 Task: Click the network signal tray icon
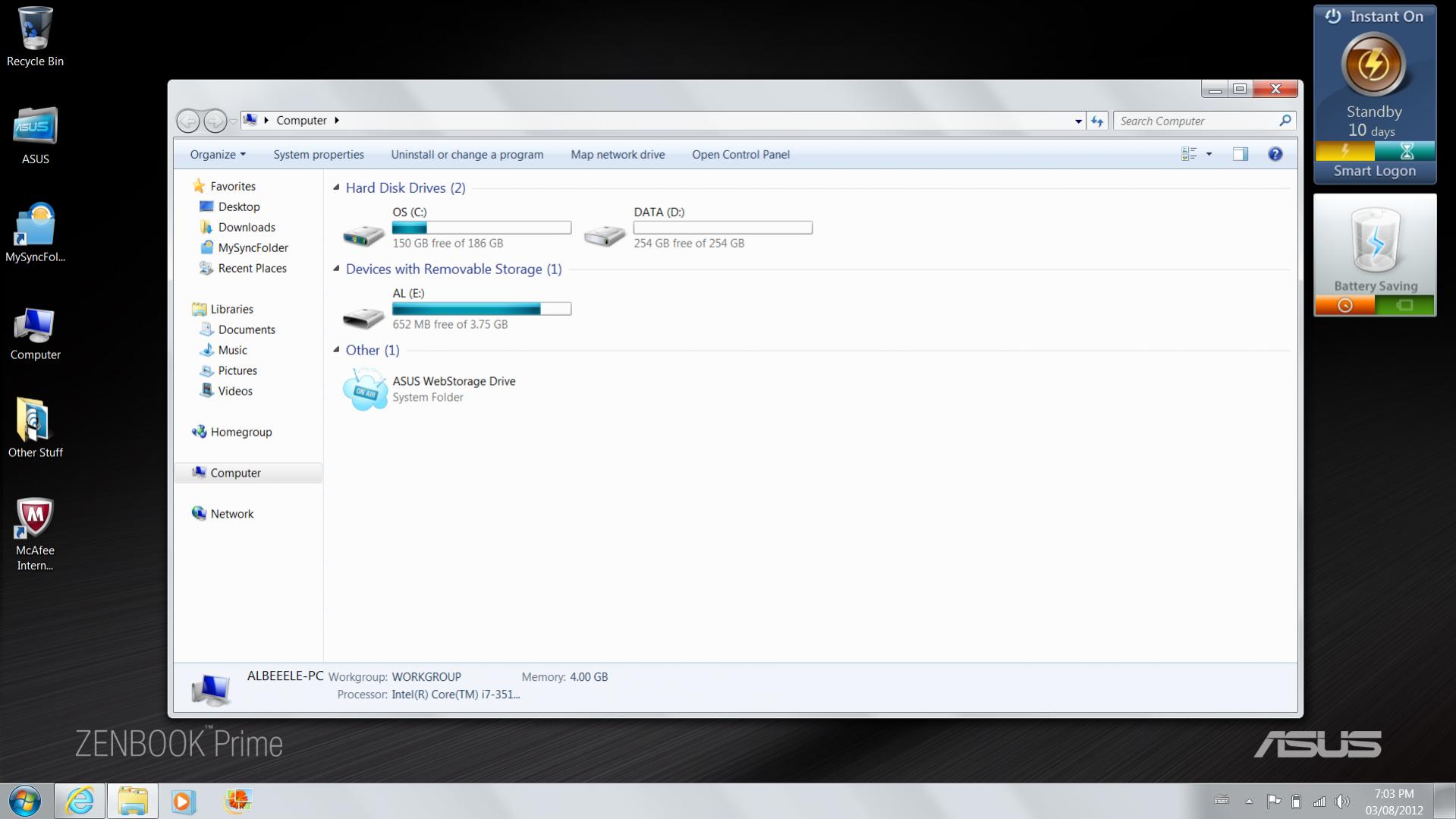(1319, 802)
